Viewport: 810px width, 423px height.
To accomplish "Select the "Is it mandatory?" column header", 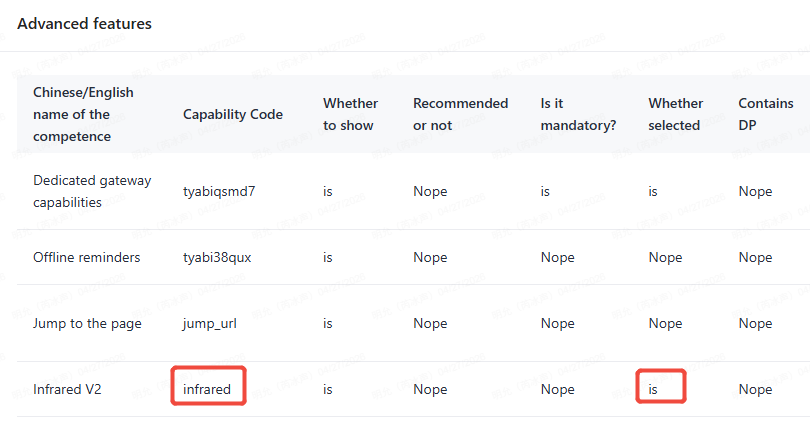I will 578,114.
